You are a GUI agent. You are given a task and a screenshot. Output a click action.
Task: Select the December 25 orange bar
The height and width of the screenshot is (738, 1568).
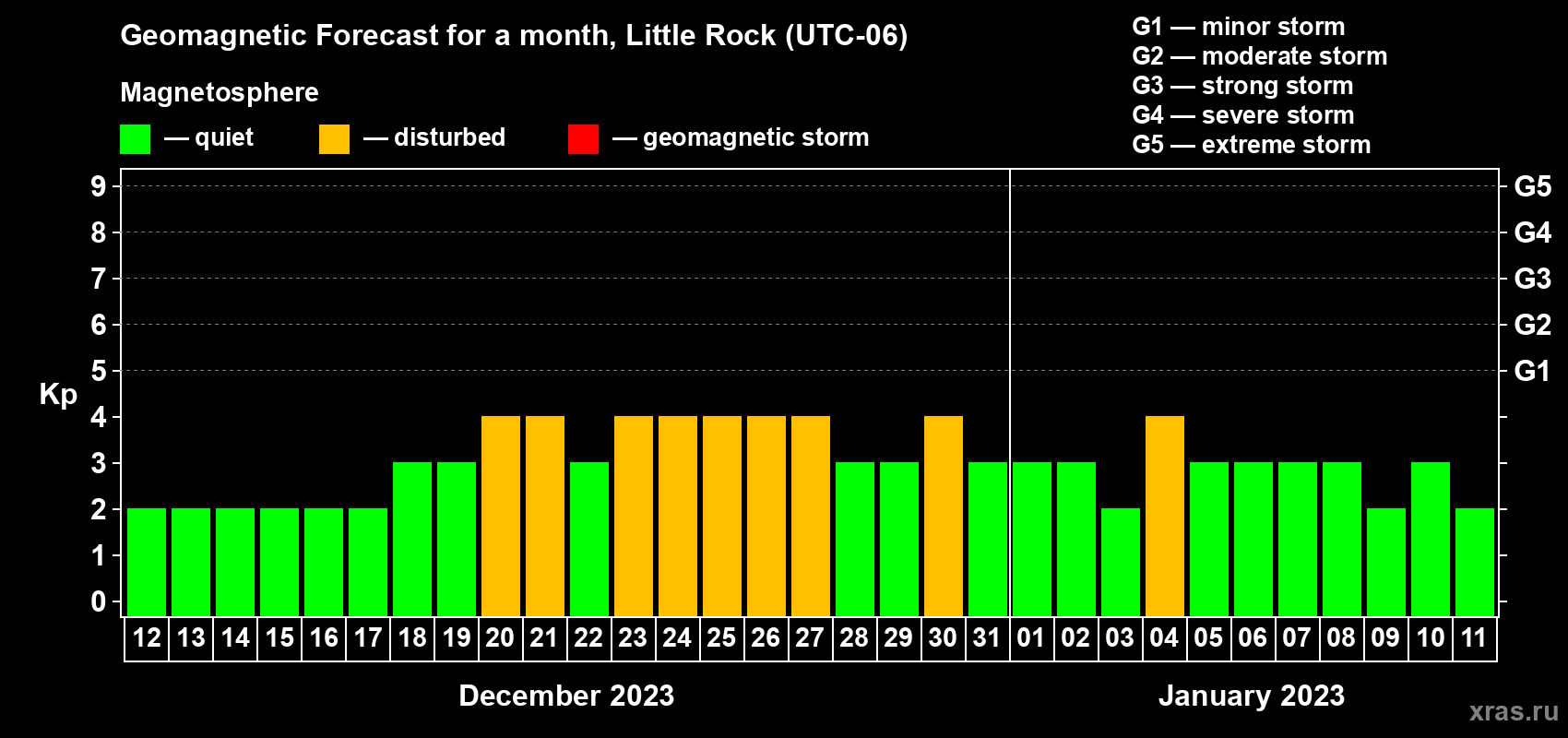722,516
